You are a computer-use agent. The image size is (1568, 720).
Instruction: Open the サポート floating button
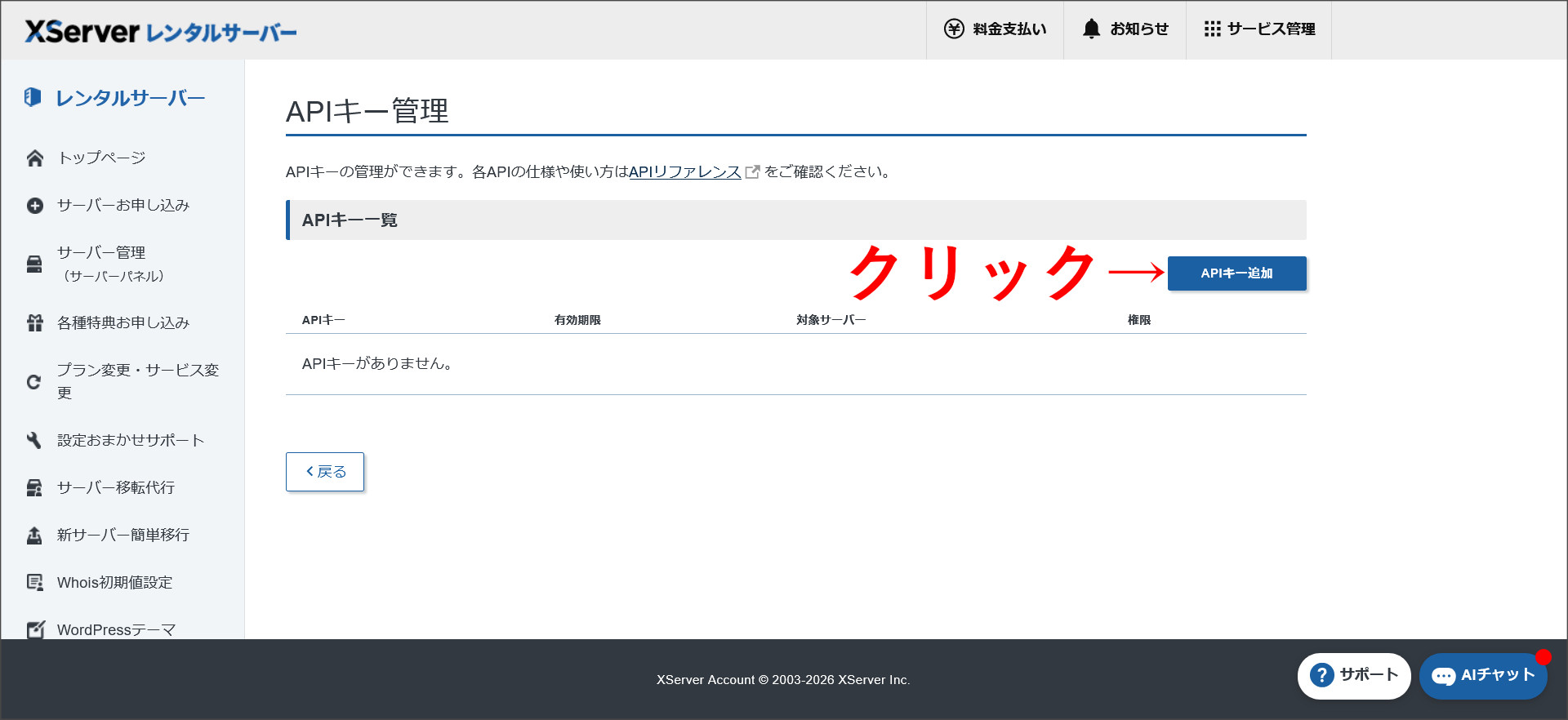point(1353,676)
